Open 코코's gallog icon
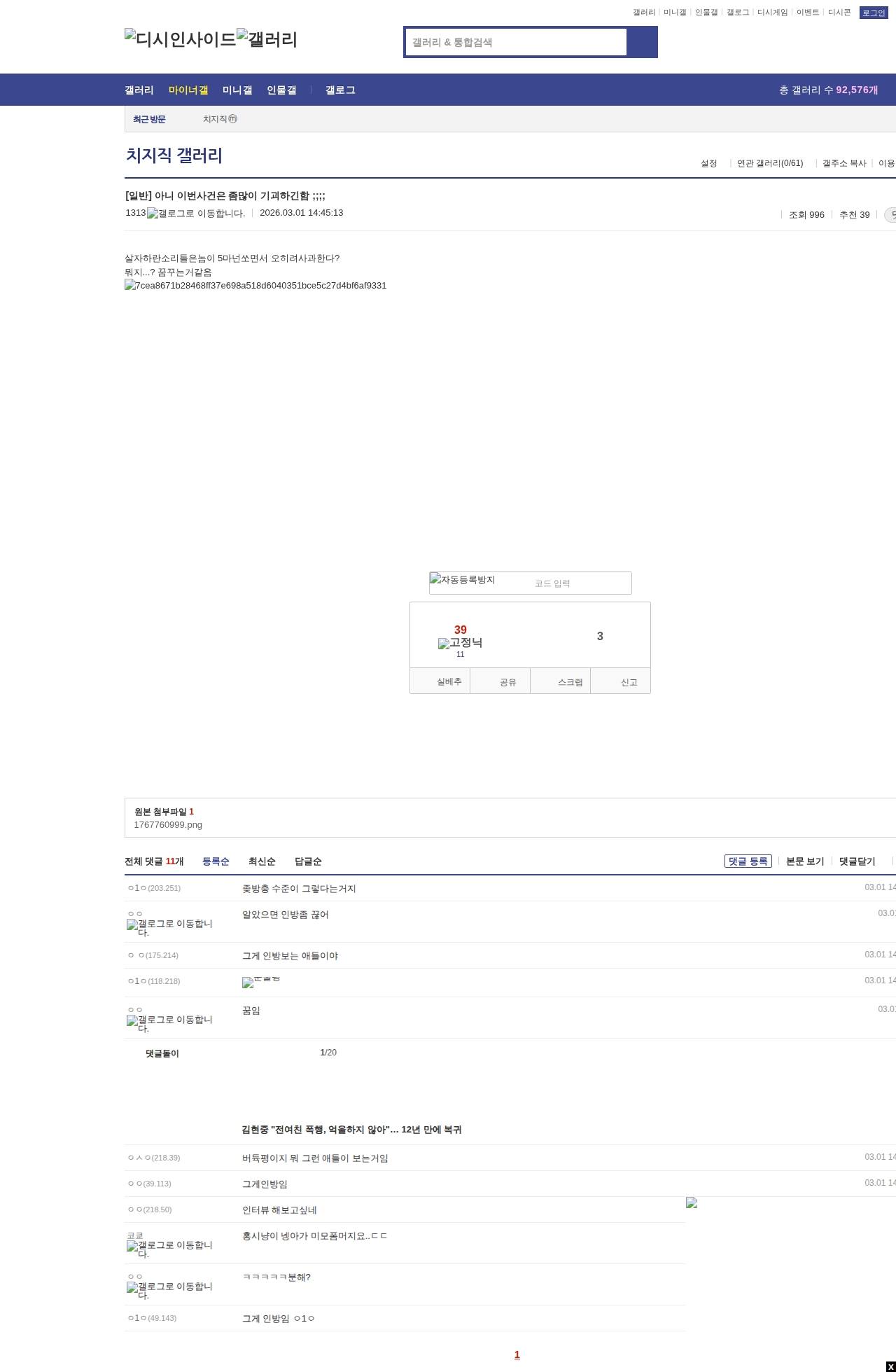This screenshot has width=896, height=1372. coord(169,1249)
